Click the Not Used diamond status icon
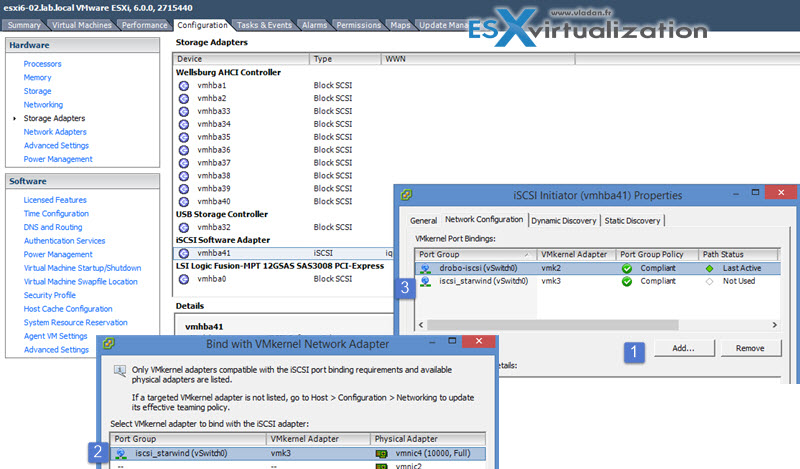Viewport: 800px width, 469px height. [x=709, y=282]
